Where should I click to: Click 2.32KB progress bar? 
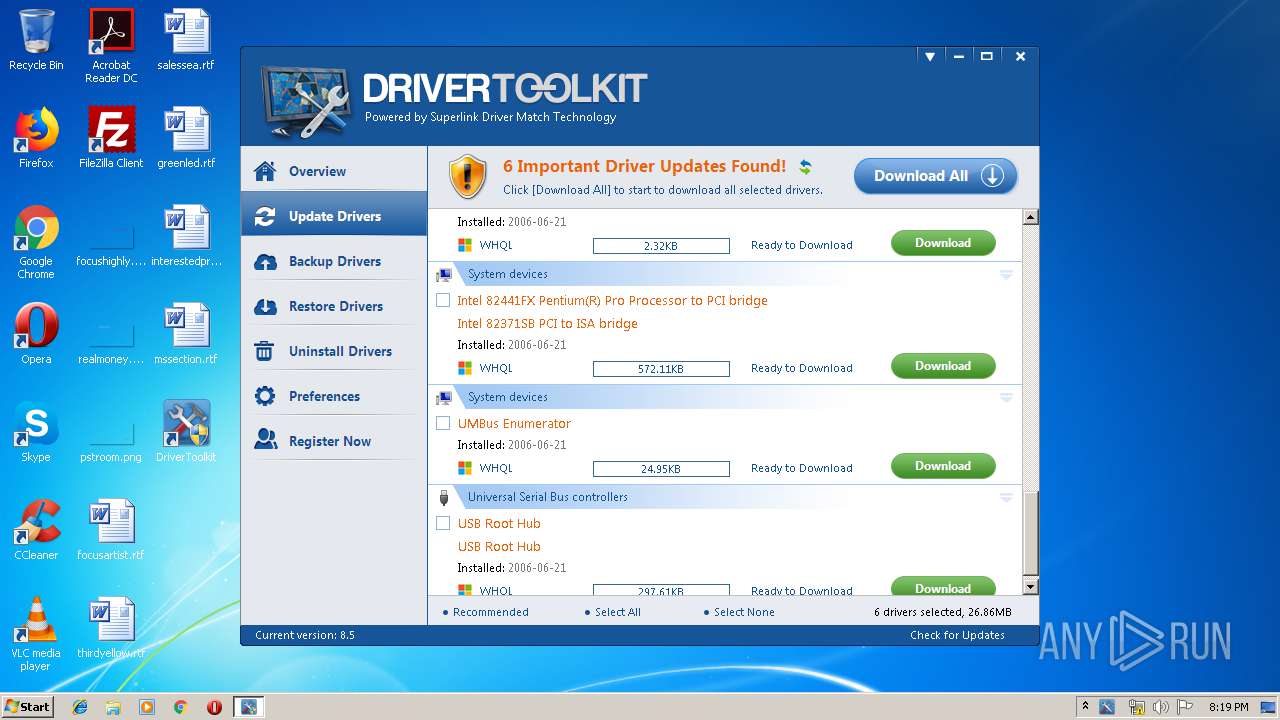(661, 246)
